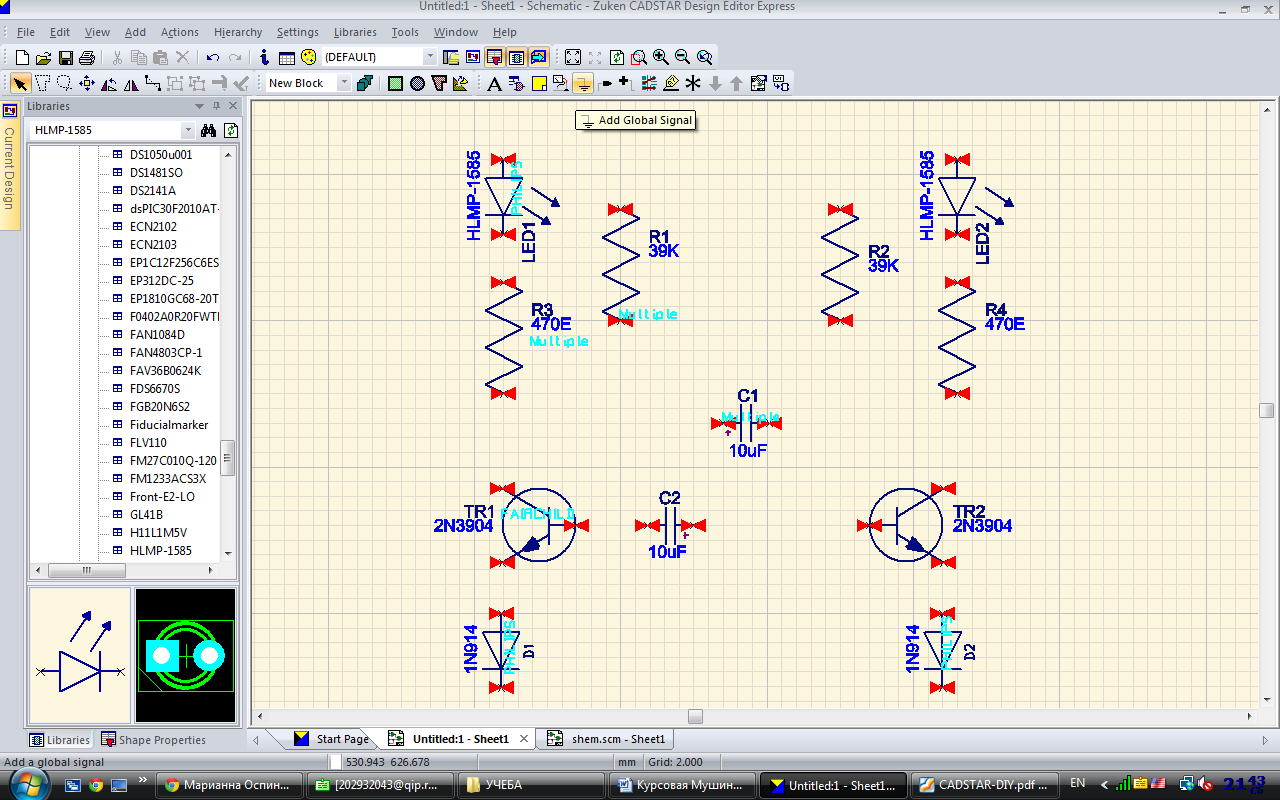This screenshot has height=800, width=1280.
Task: Open the Add menu
Action: click(x=135, y=32)
